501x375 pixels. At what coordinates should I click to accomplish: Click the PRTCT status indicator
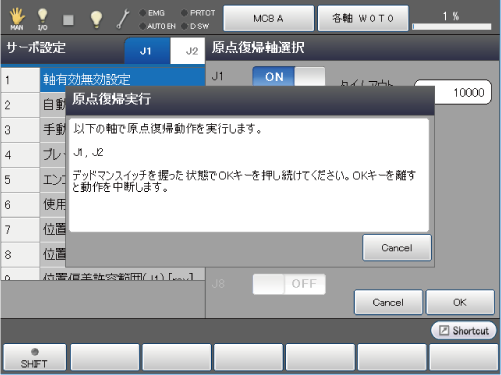[198, 13]
